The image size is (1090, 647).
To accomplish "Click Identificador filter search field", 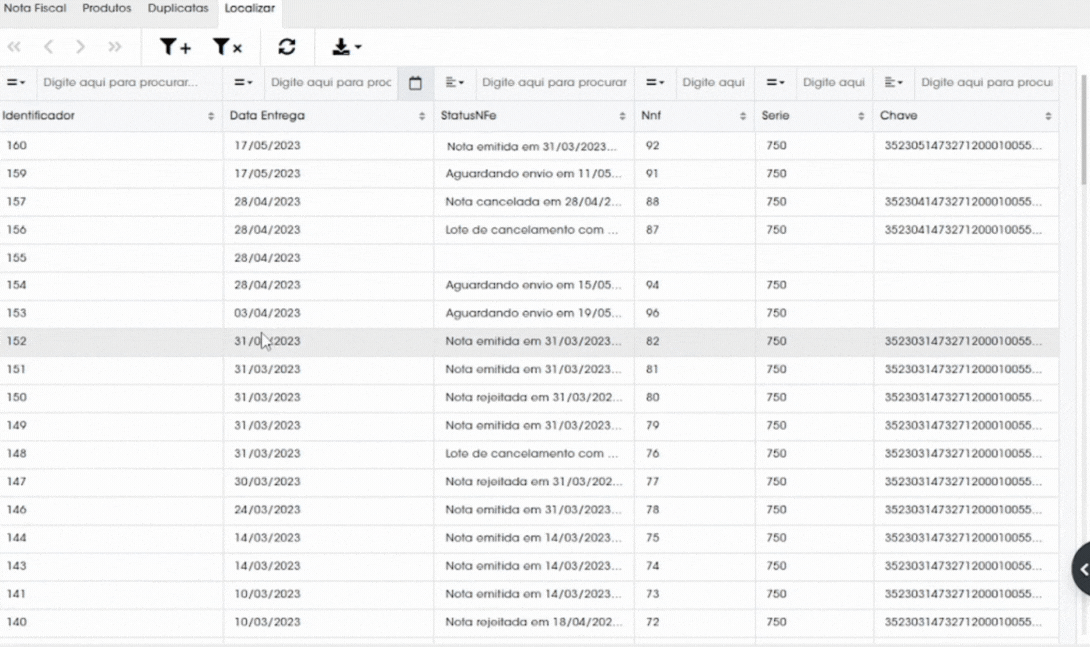I will [129, 83].
